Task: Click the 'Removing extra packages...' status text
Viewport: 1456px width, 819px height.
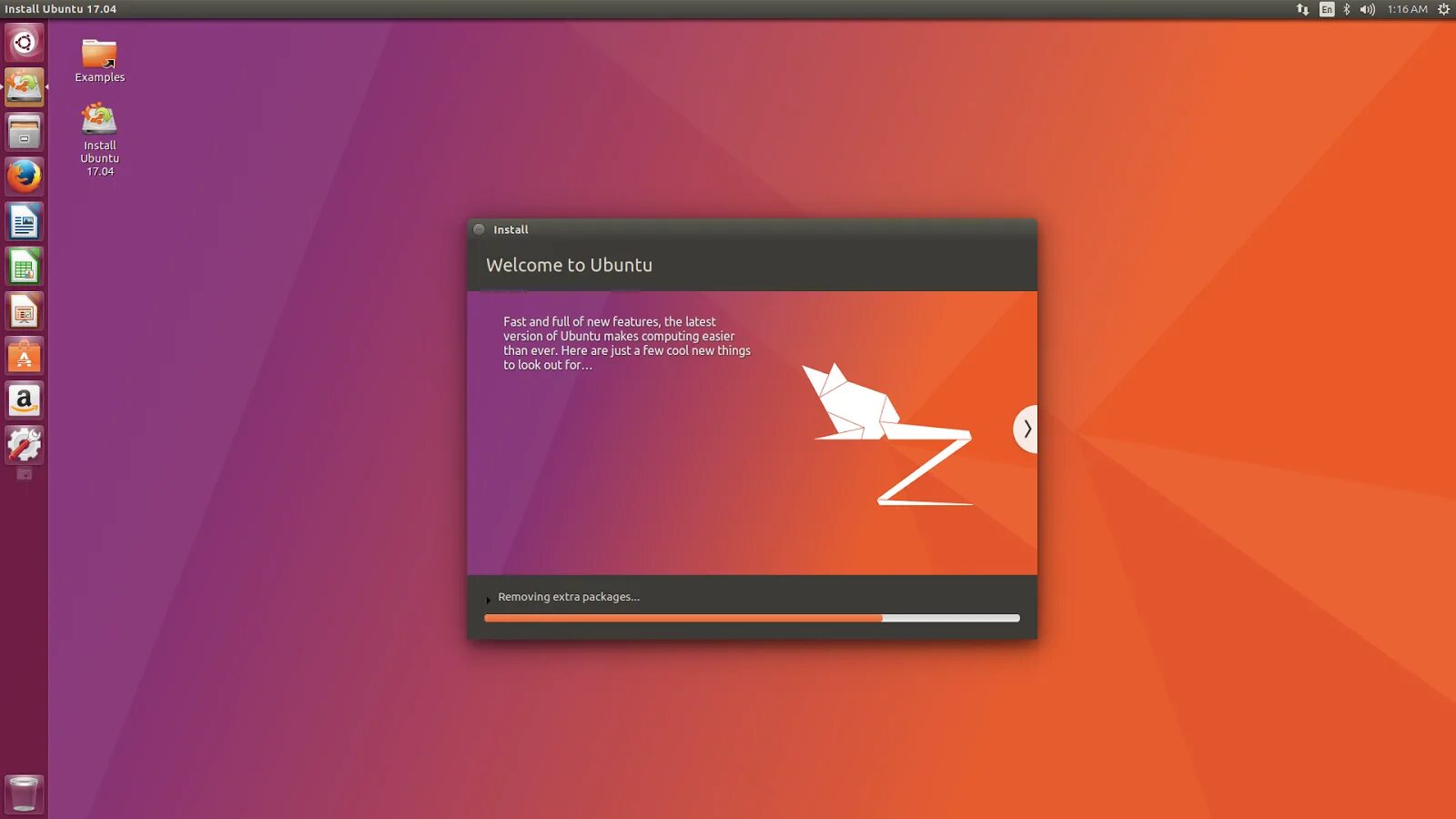Action: pos(569,597)
